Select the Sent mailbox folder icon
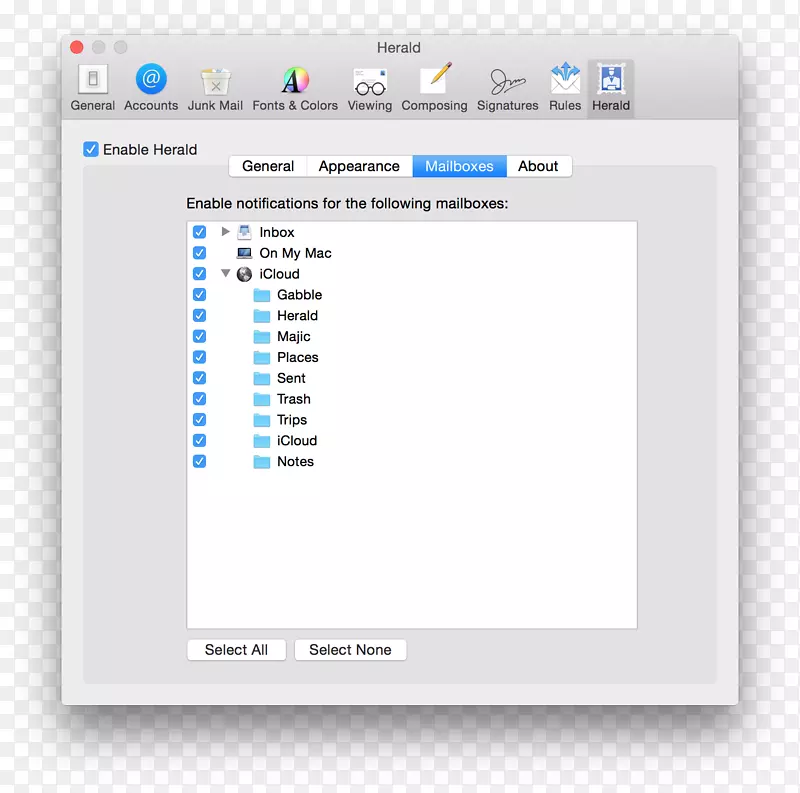 [261, 378]
